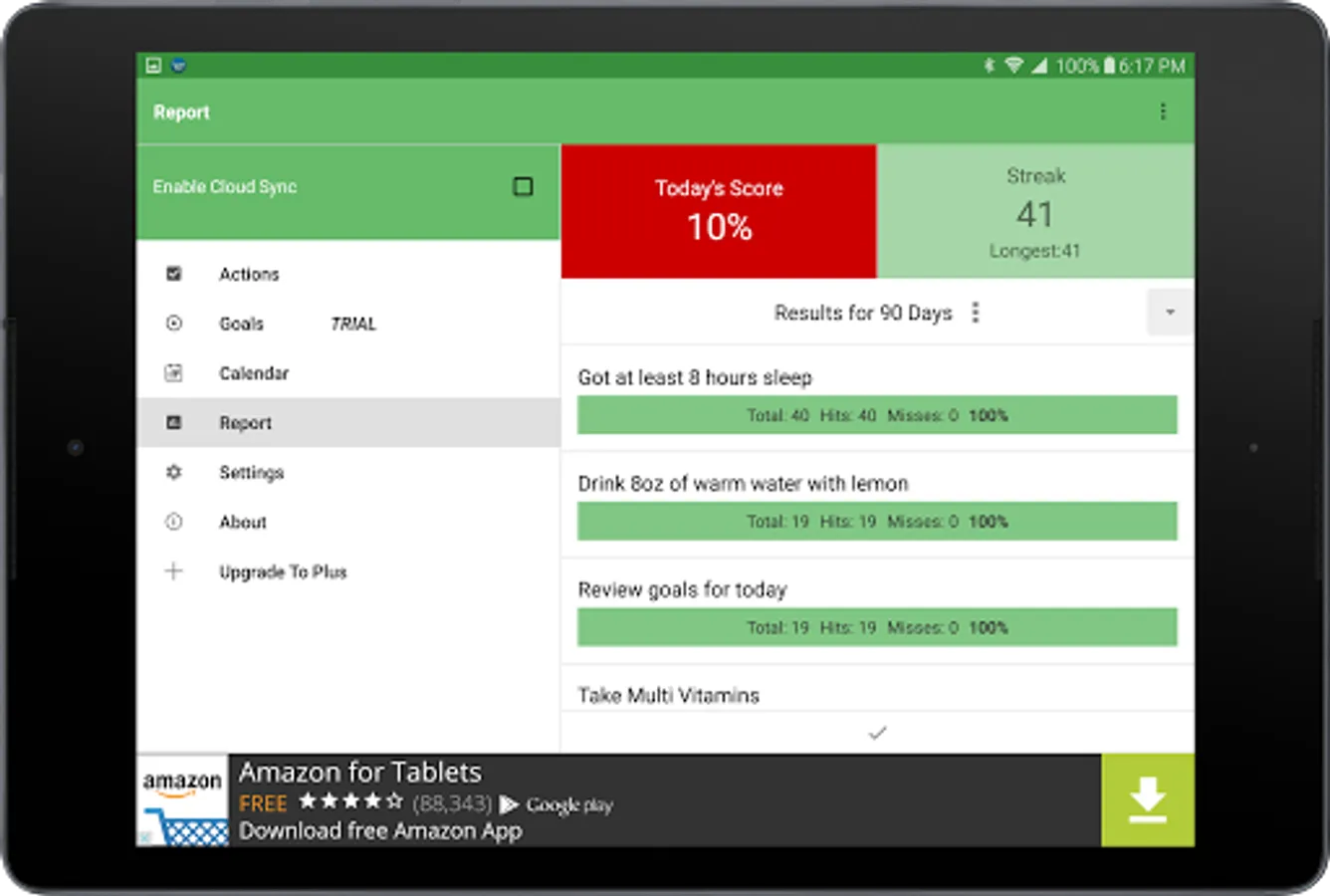The height and width of the screenshot is (896, 1330).
Task: Click the plus icon beside Upgrade To Plus
Action: click(x=174, y=570)
